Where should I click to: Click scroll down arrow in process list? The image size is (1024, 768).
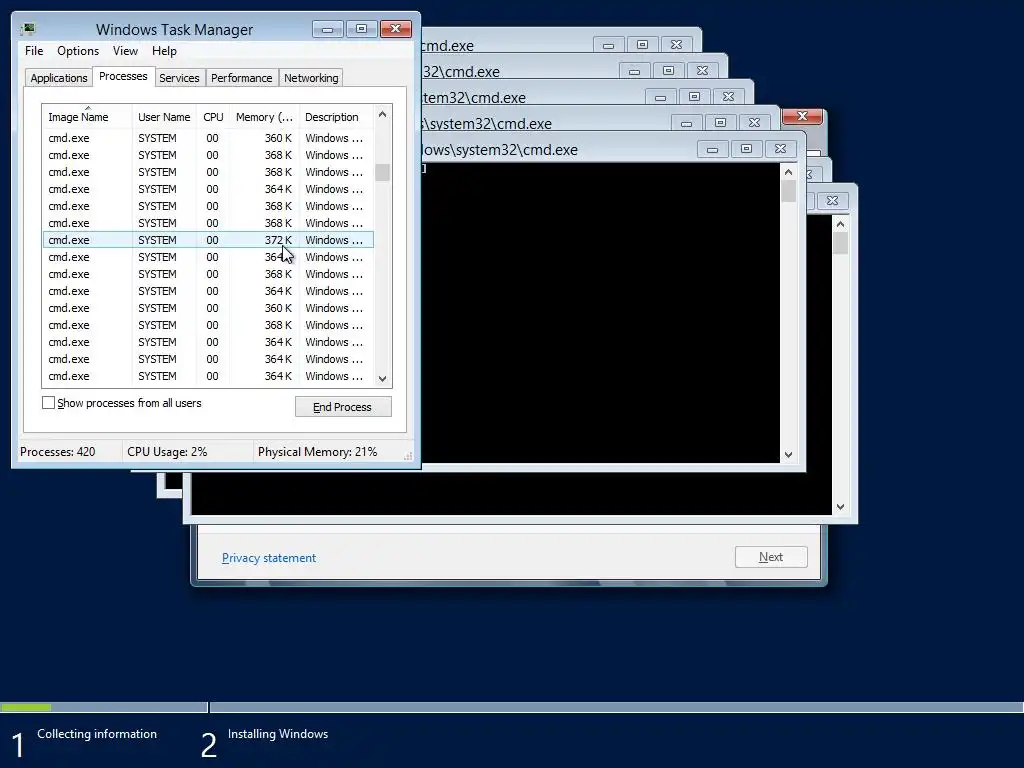pos(383,379)
